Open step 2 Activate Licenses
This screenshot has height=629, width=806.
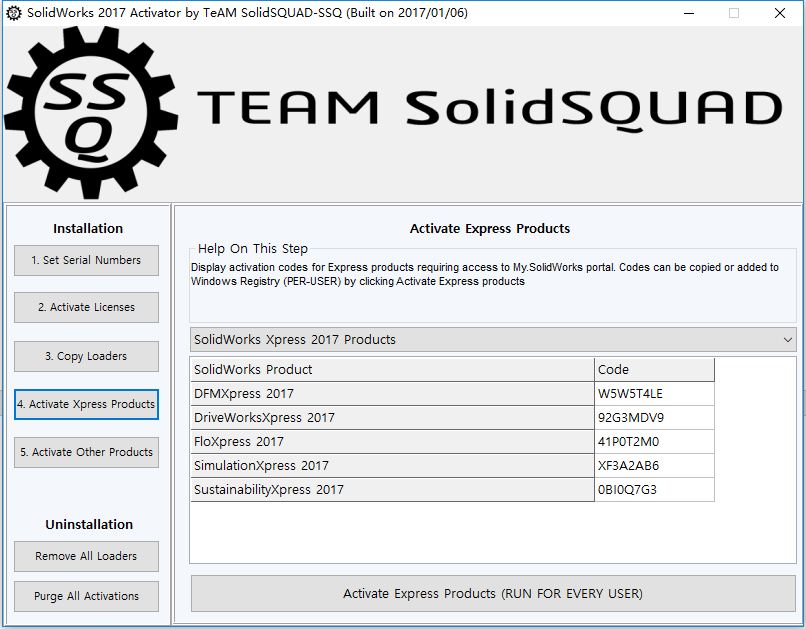86,307
